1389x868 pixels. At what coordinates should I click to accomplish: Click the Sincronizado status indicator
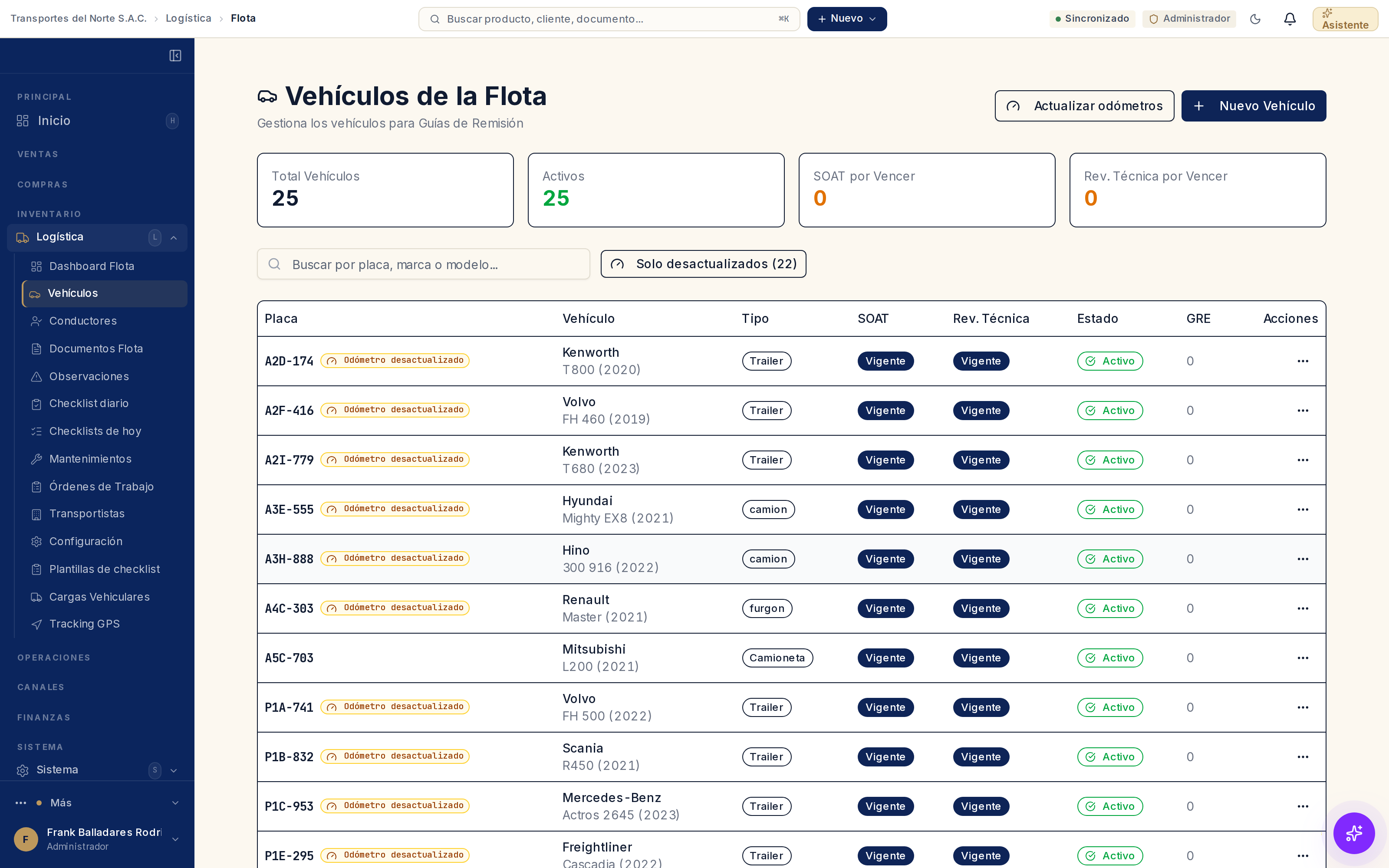pos(1092,19)
